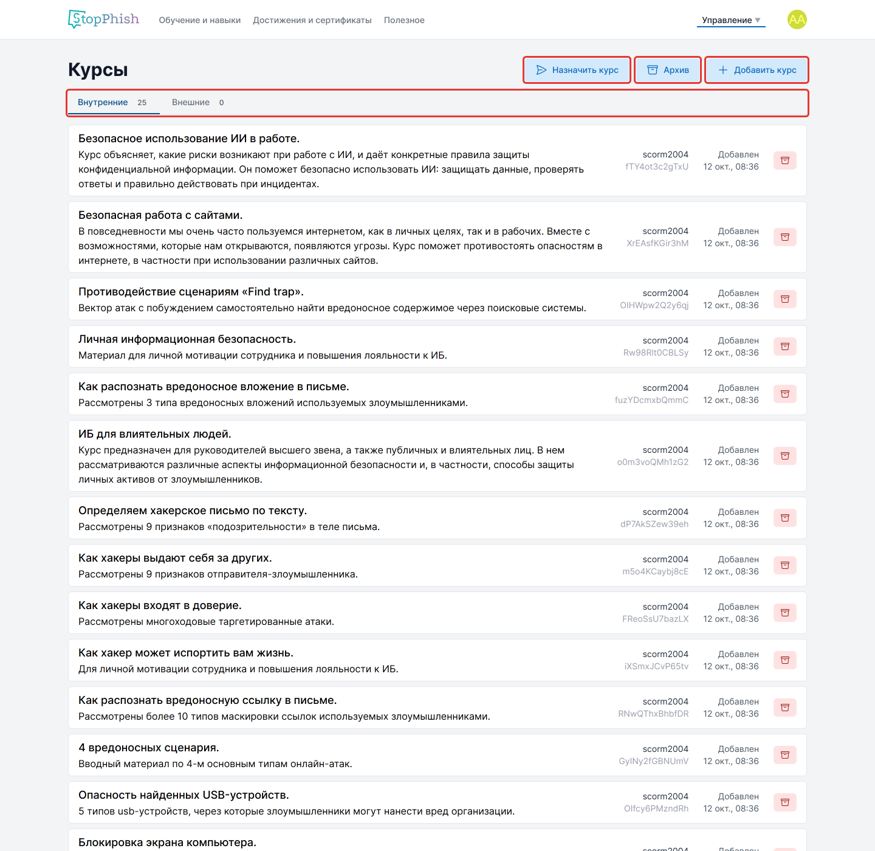Archive "Опасность найденных USB-устройств" course
The height and width of the screenshot is (851, 875).
[785, 802]
